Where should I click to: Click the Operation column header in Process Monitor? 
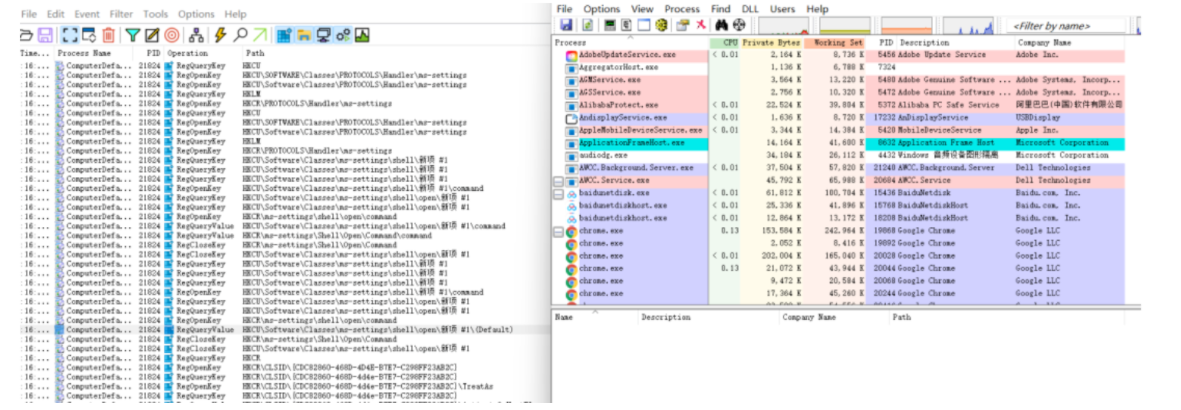(201, 54)
